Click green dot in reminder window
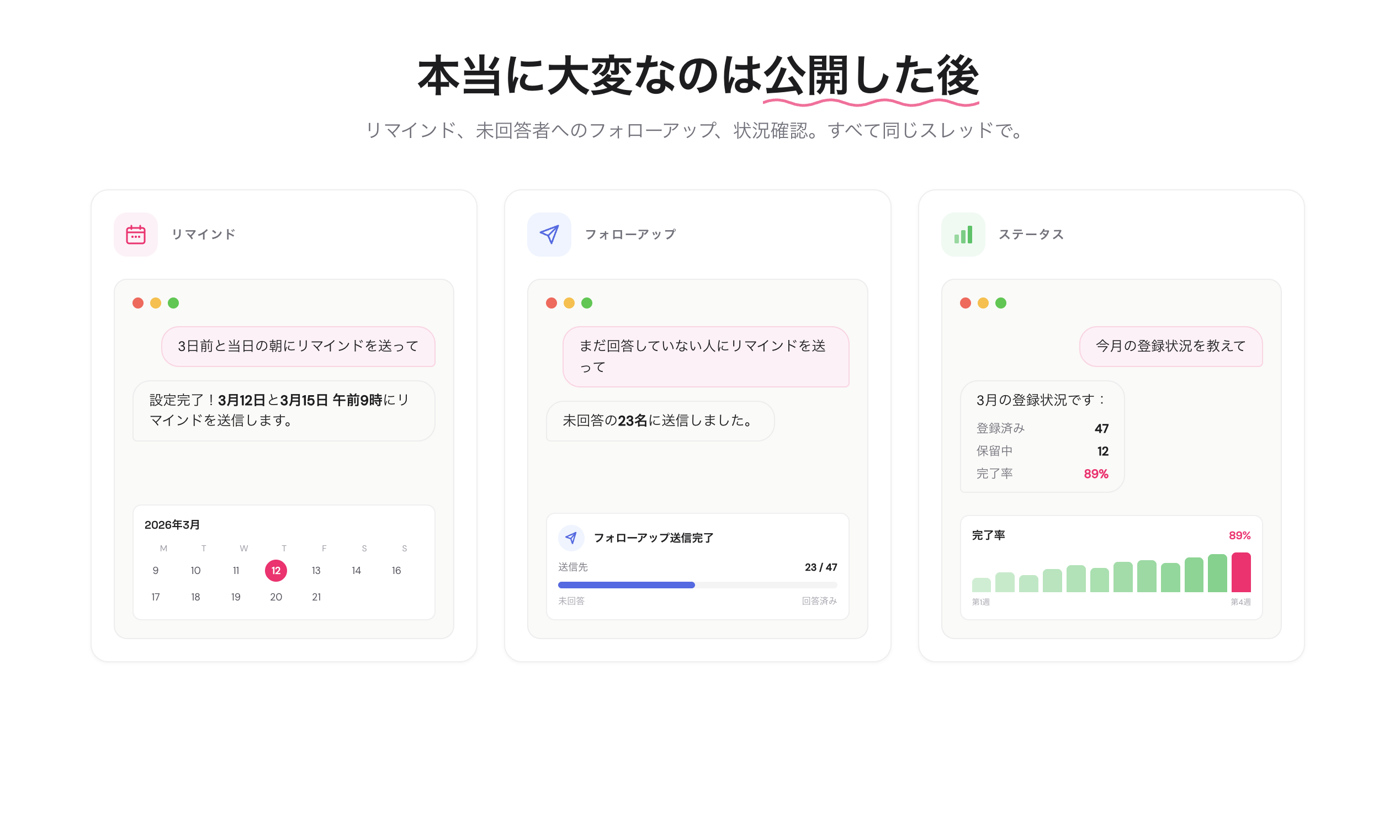 pos(173,303)
